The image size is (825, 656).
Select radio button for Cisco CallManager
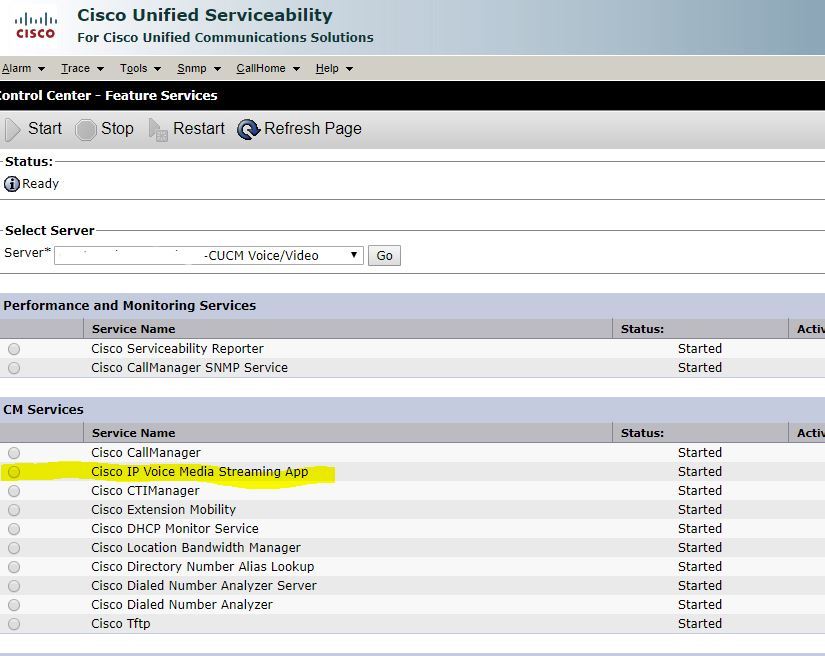tap(15, 452)
